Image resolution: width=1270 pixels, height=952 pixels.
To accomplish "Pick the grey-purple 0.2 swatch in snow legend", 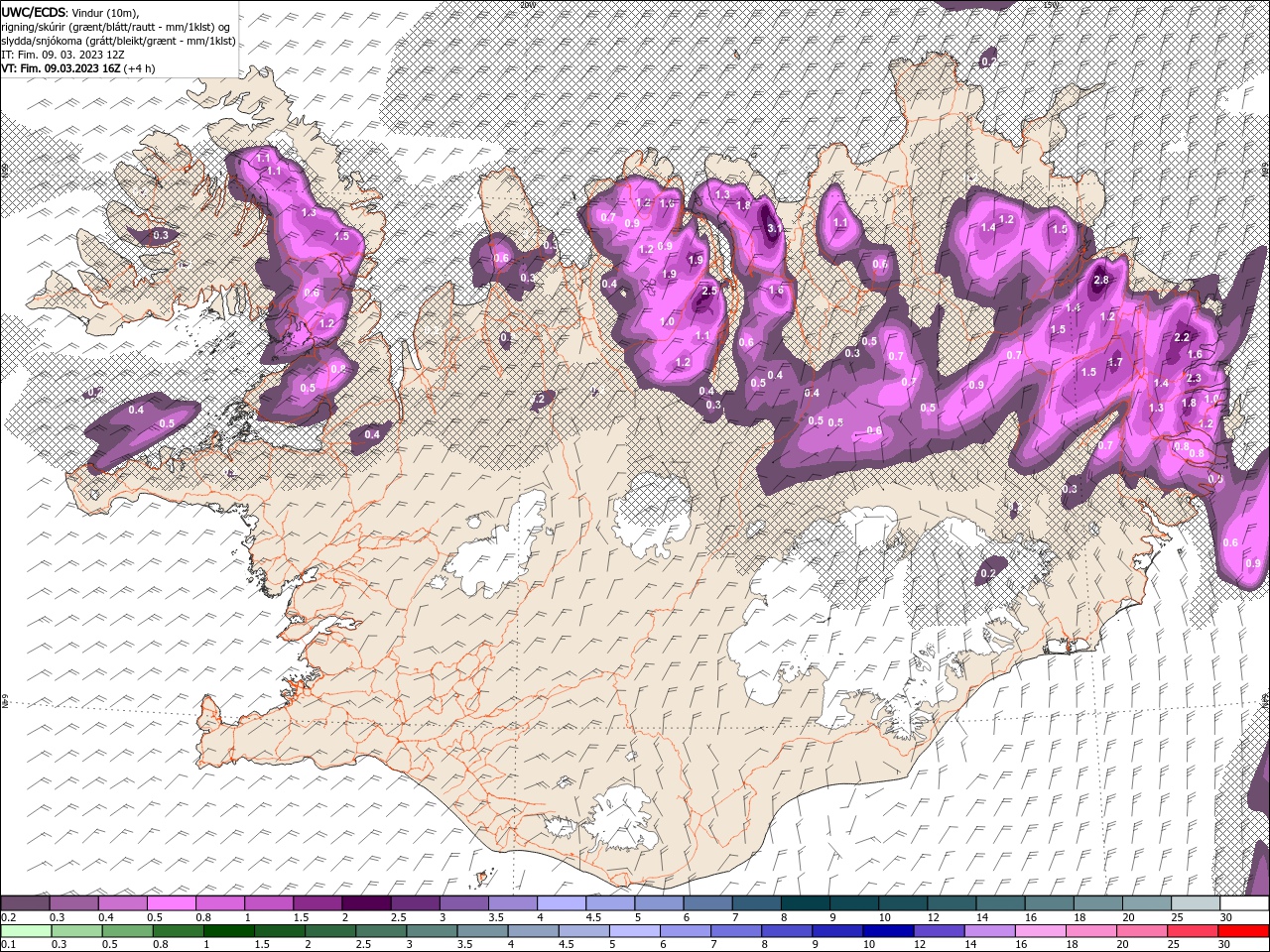I will [x=26, y=903].
